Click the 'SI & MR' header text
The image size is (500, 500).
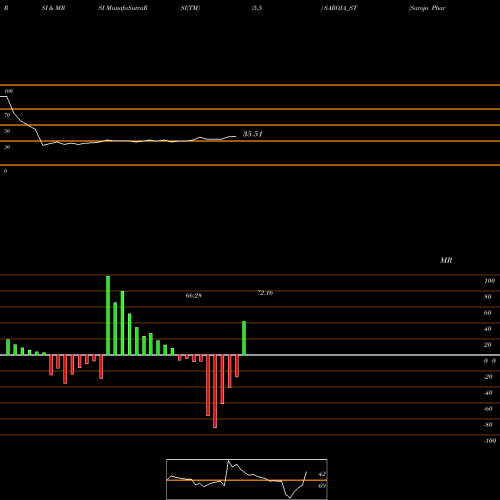(53, 8)
